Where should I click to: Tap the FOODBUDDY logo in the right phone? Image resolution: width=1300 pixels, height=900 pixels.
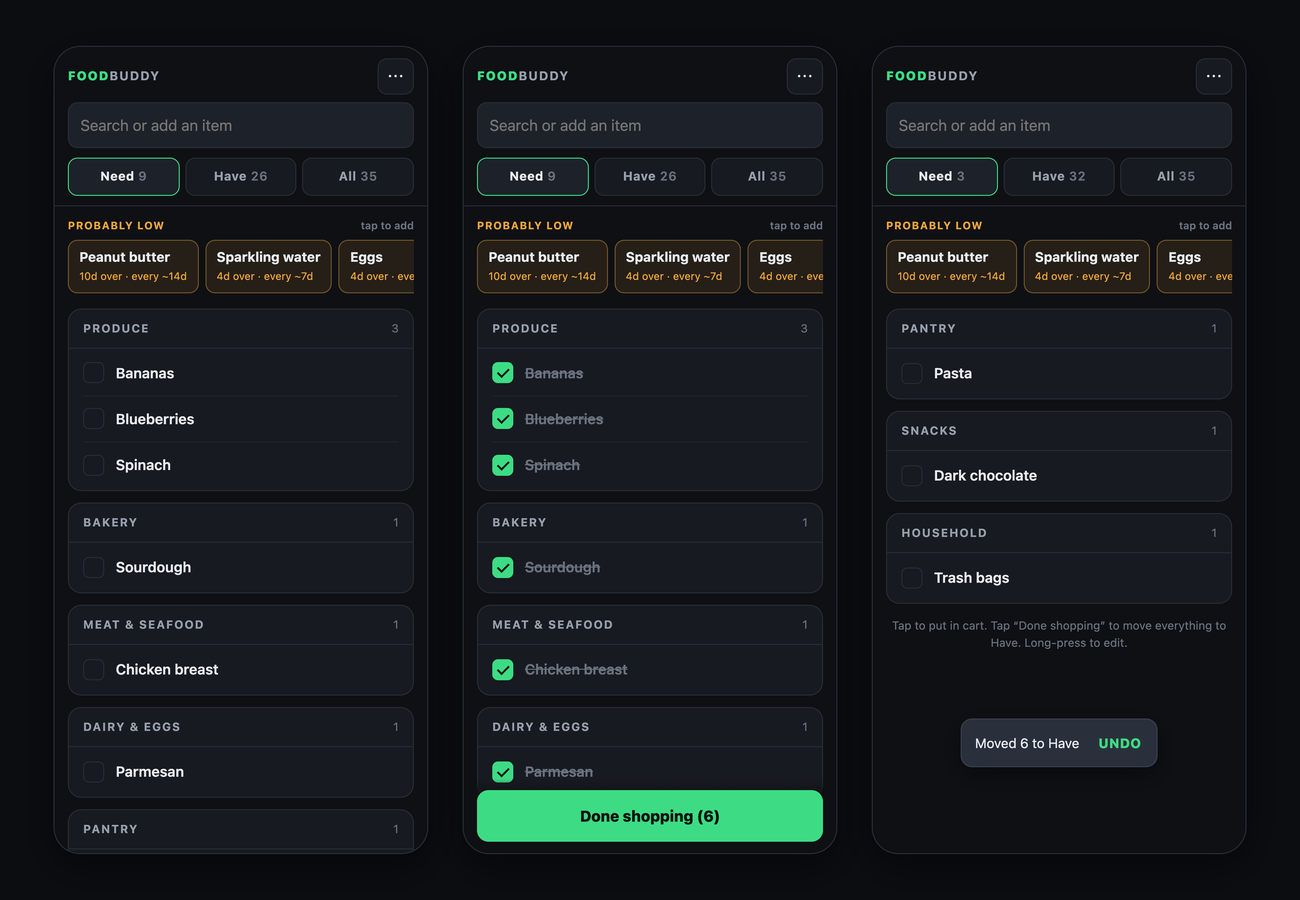pyautogui.click(x=932, y=76)
